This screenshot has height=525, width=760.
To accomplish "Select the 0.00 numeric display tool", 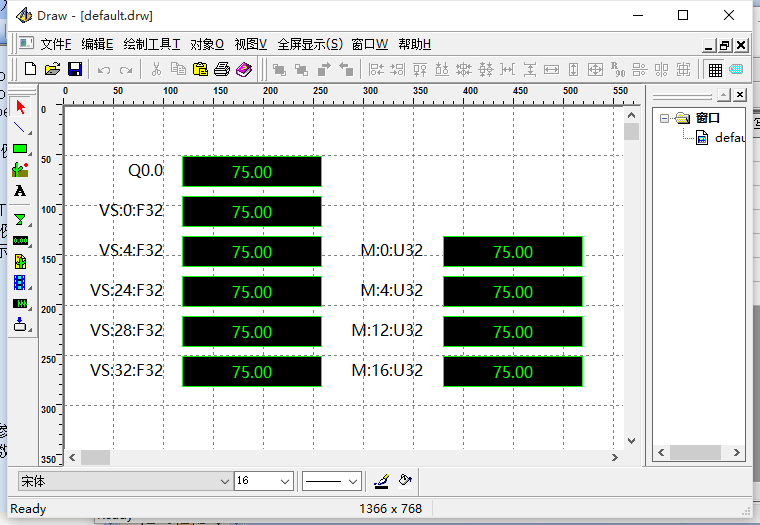I will (20, 240).
